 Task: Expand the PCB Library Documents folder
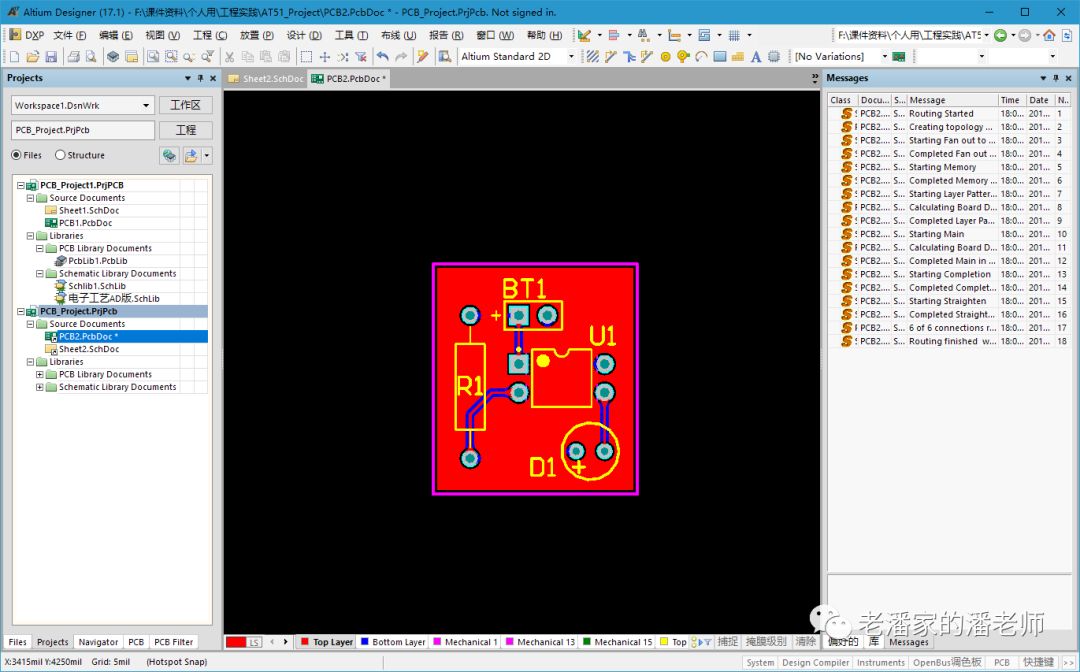point(40,375)
